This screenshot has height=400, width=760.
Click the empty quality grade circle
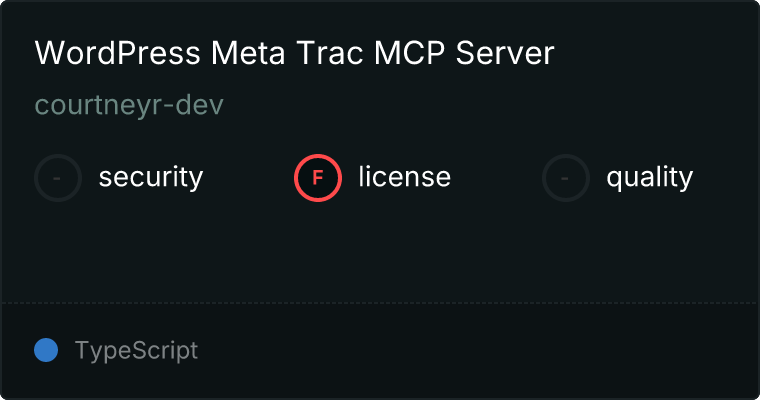(566, 178)
